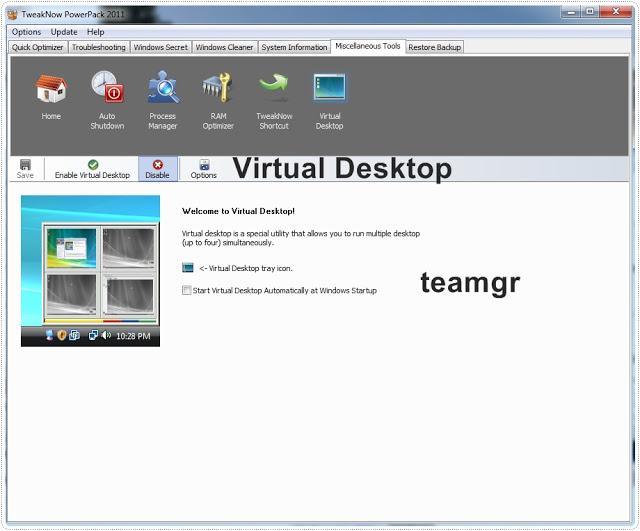
Task: Select the Miscellaneous Tools tab
Action: tap(368, 46)
